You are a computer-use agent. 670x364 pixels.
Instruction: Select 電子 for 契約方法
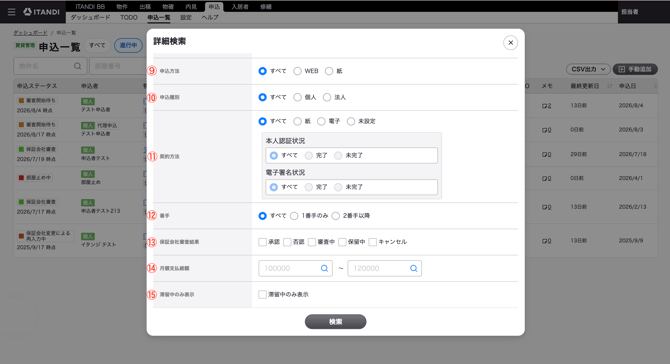tap(321, 121)
